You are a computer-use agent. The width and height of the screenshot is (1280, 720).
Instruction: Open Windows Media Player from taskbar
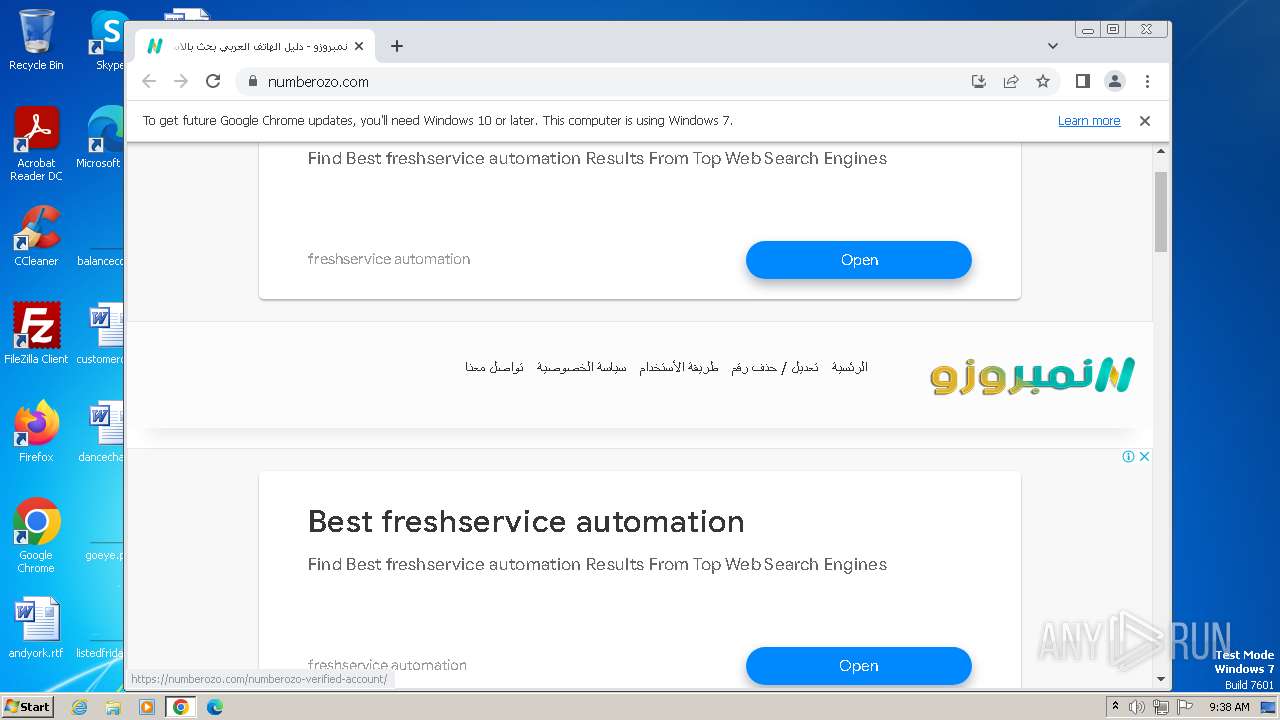pos(147,707)
